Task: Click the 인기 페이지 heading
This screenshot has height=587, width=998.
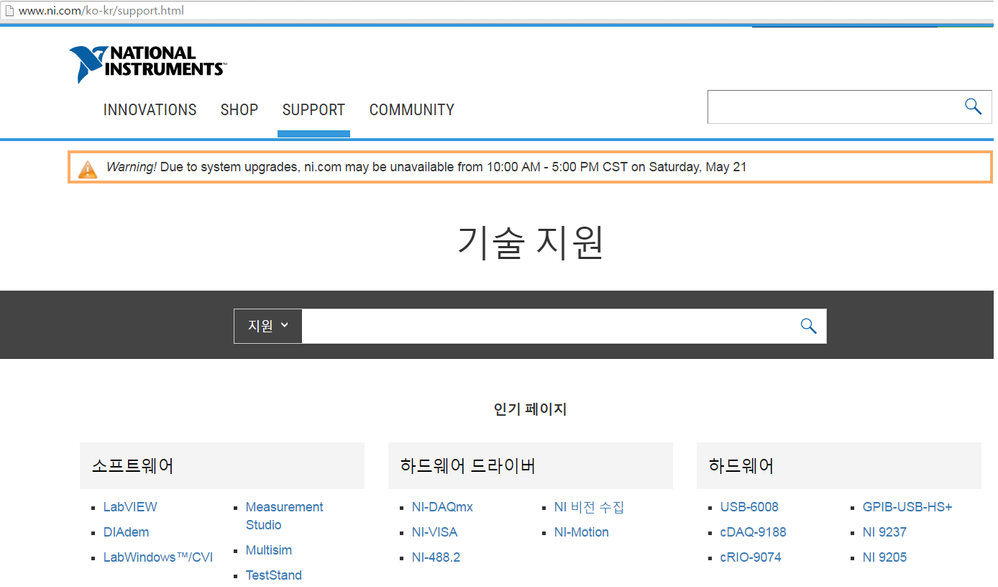Action: click(530, 409)
